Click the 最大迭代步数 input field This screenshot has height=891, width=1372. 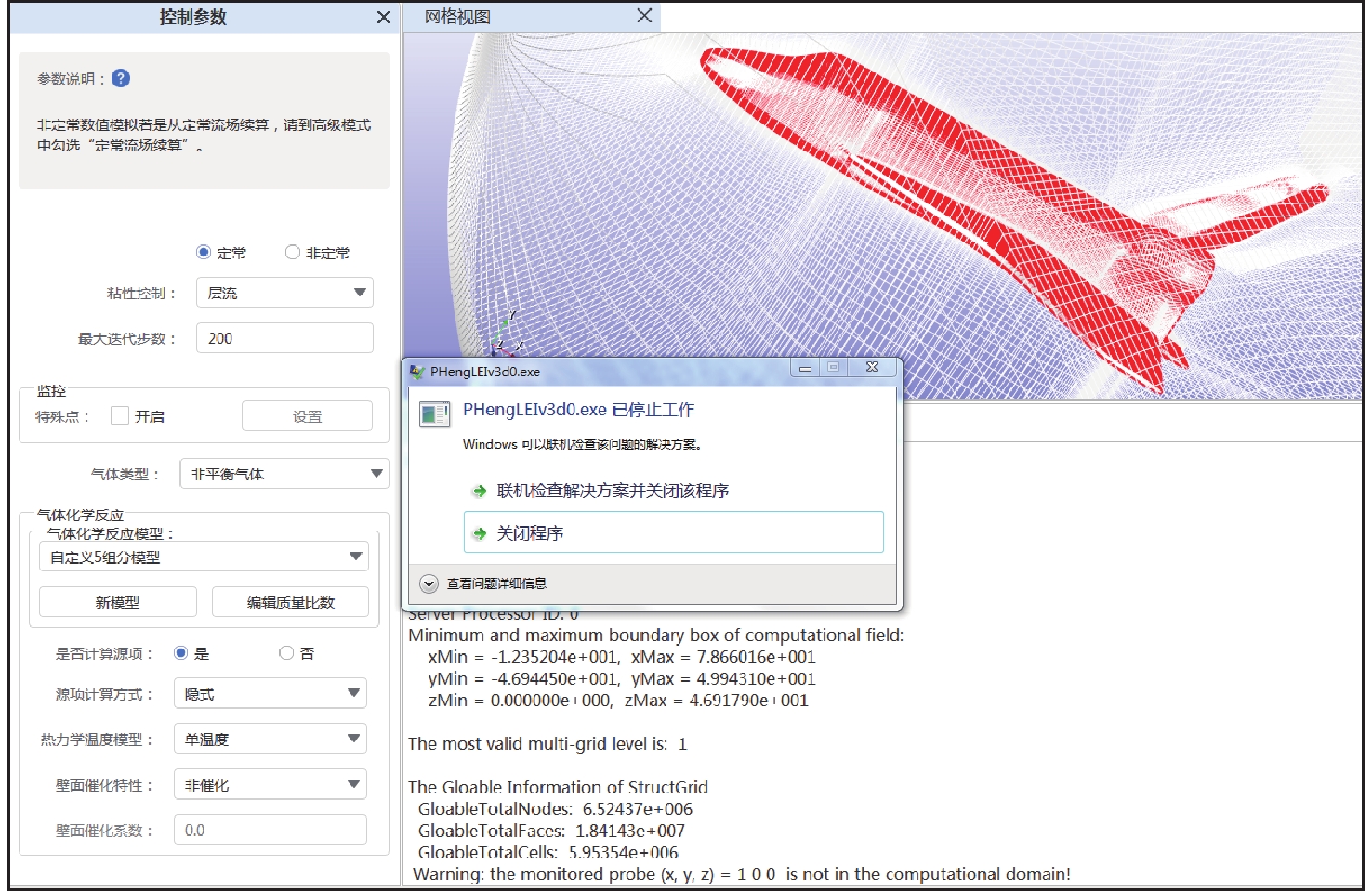(x=284, y=338)
